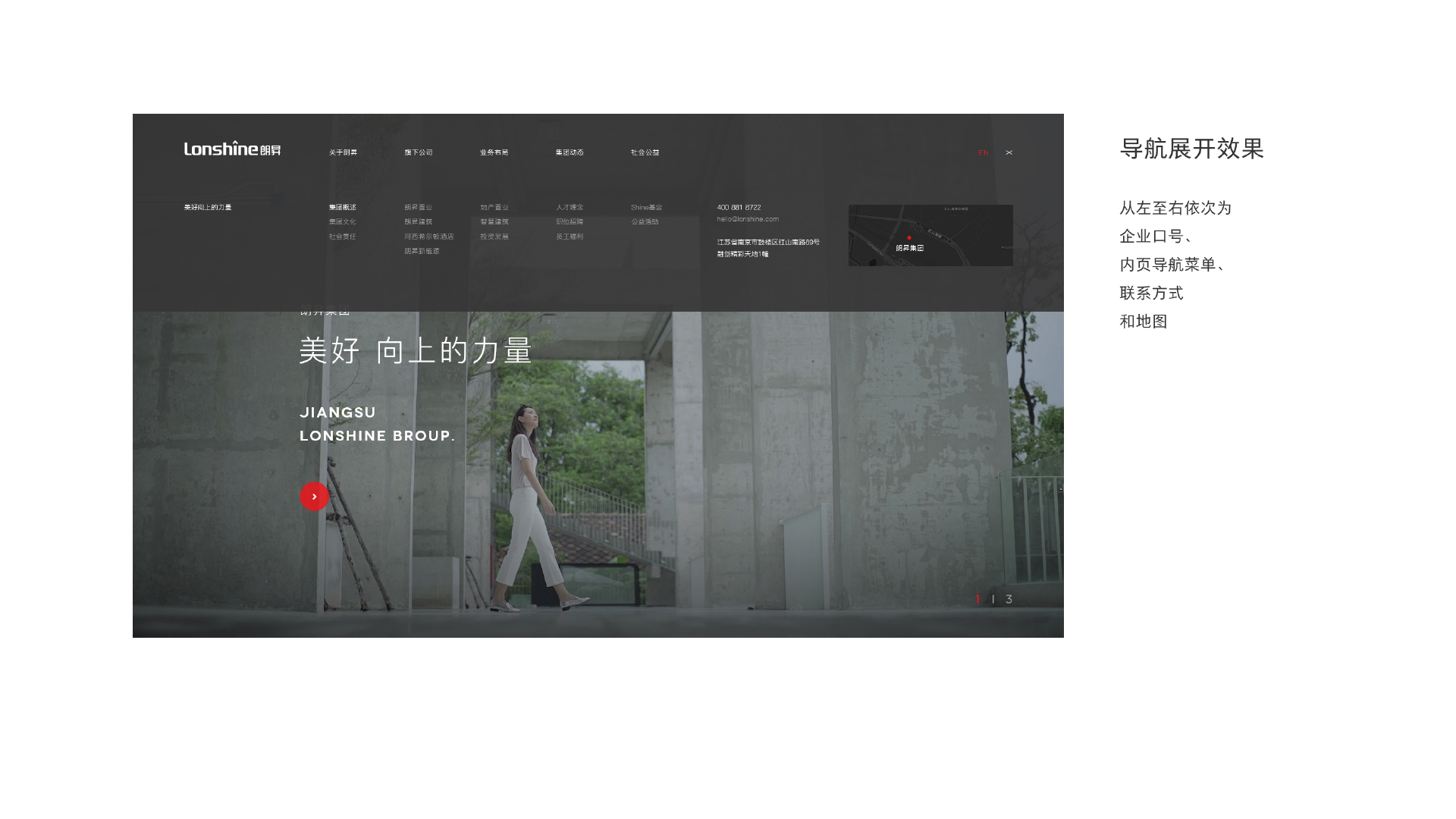Open the 集团文化 submenu link
Screen dimensions: 1456x819
[342, 222]
